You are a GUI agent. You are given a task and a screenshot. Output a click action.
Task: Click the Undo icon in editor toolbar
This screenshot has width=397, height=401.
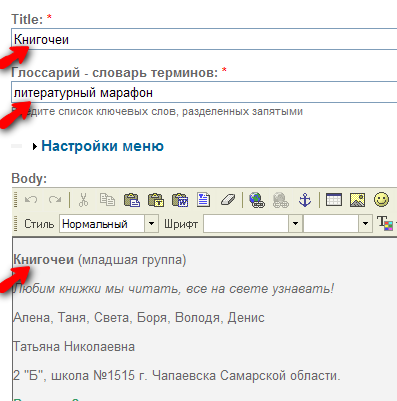click(31, 200)
